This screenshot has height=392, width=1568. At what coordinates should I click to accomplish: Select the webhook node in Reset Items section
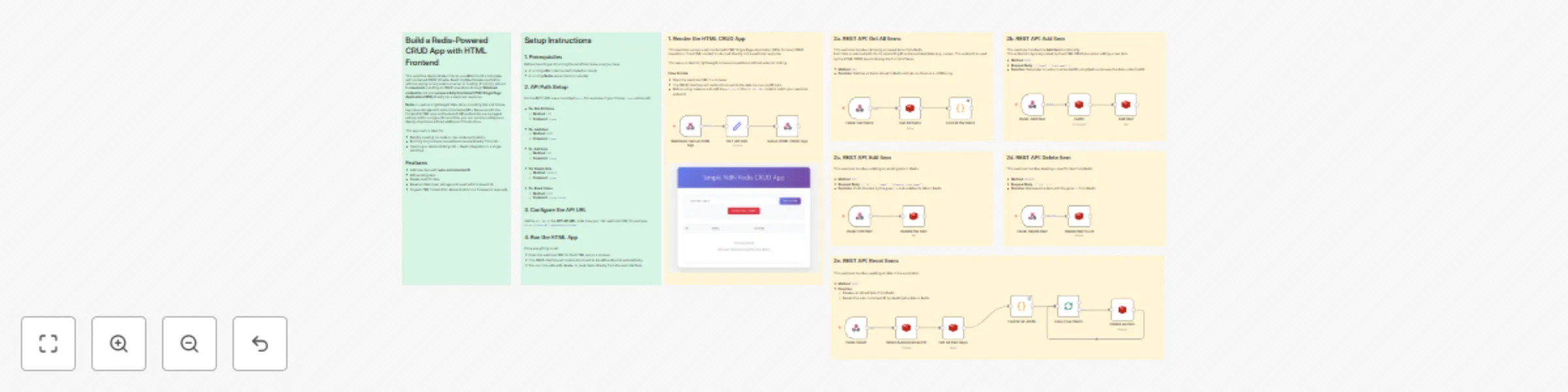pos(856,328)
